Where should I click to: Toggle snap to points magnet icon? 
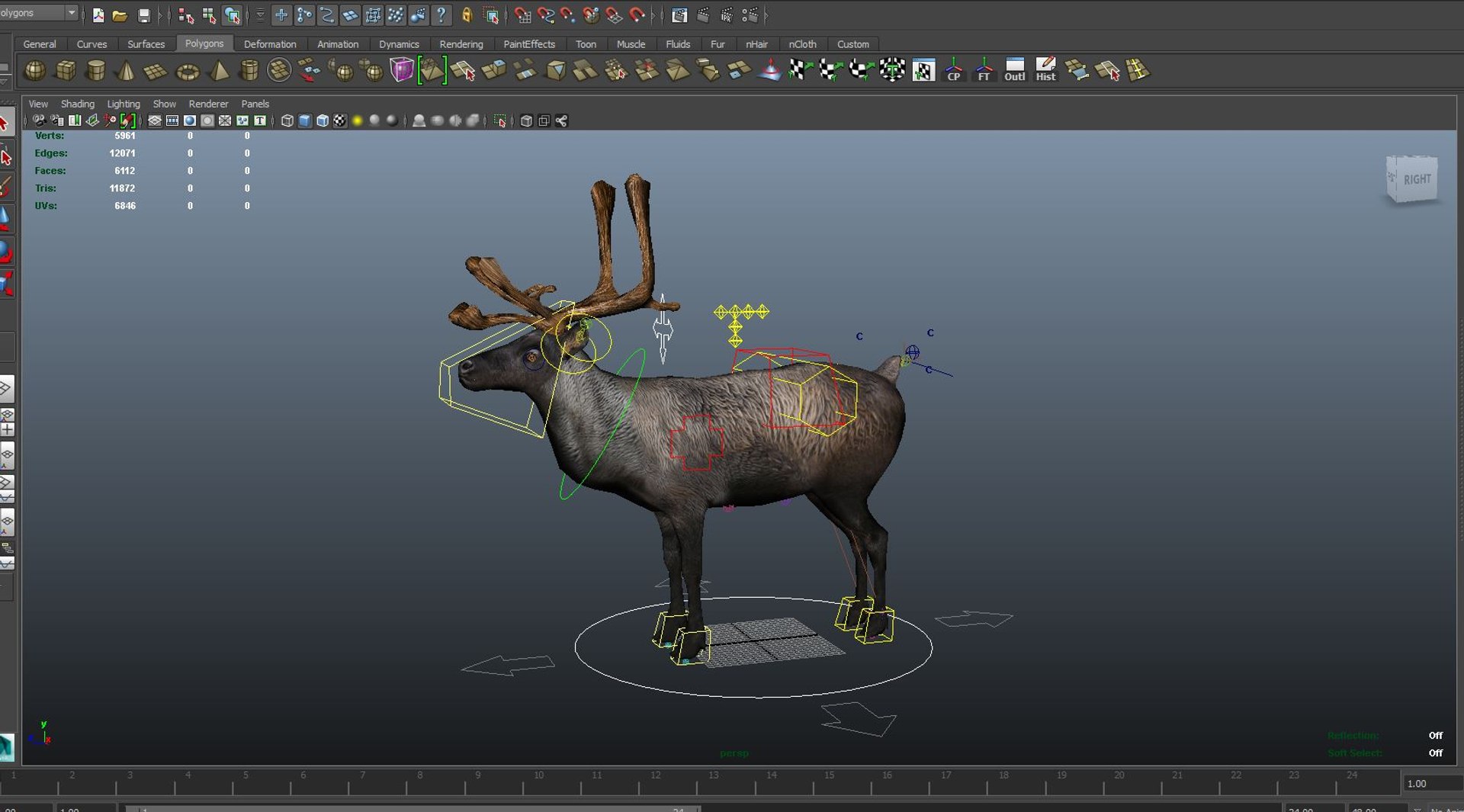tap(568, 14)
